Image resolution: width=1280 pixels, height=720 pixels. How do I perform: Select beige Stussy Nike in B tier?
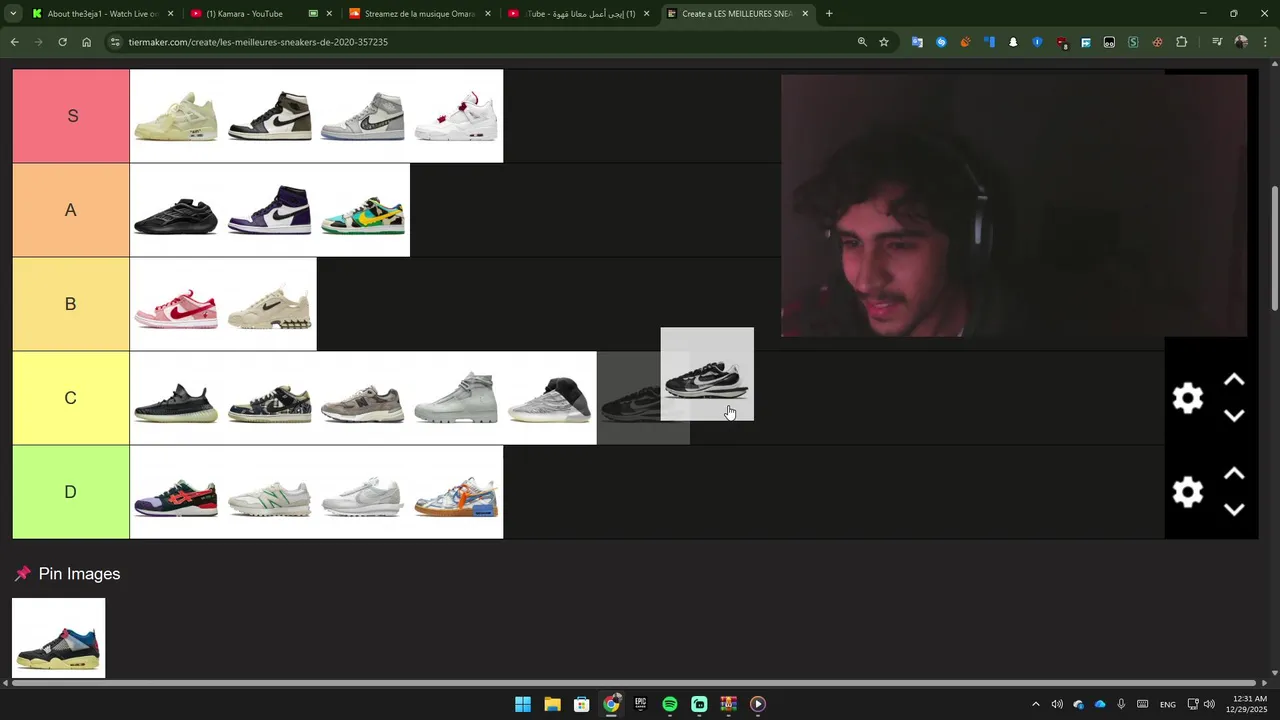[270, 304]
